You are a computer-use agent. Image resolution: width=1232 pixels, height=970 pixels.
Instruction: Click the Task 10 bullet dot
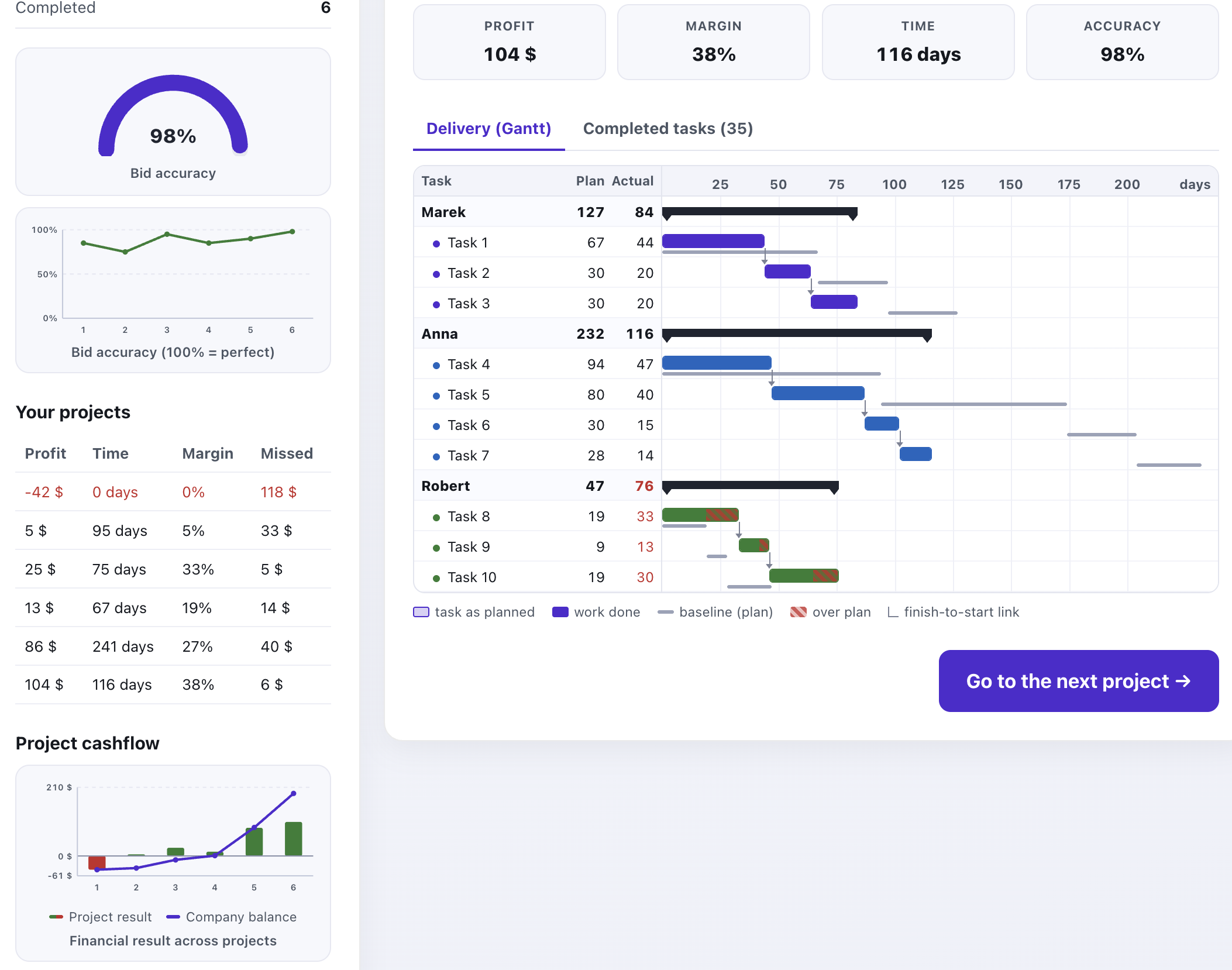pos(436,579)
